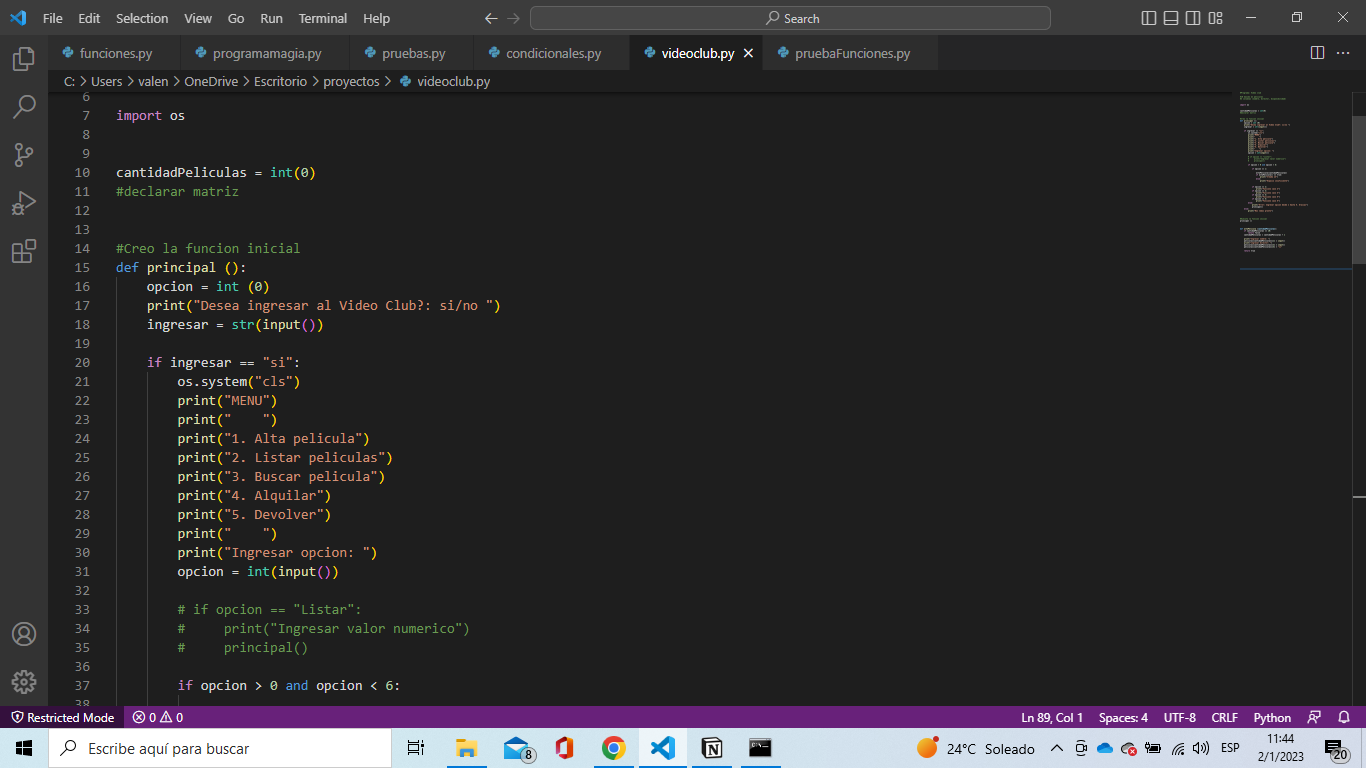Open the volume control in system tray
Image resolution: width=1366 pixels, height=768 pixels.
click(1201, 748)
